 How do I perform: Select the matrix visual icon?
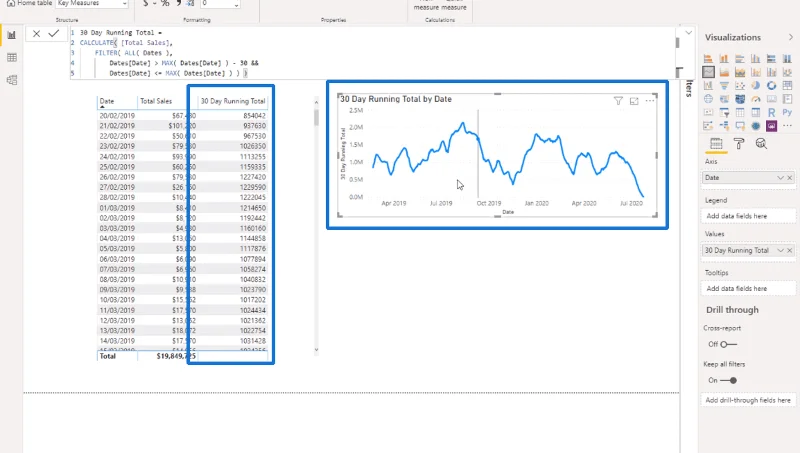pyautogui.click(x=756, y=112)
